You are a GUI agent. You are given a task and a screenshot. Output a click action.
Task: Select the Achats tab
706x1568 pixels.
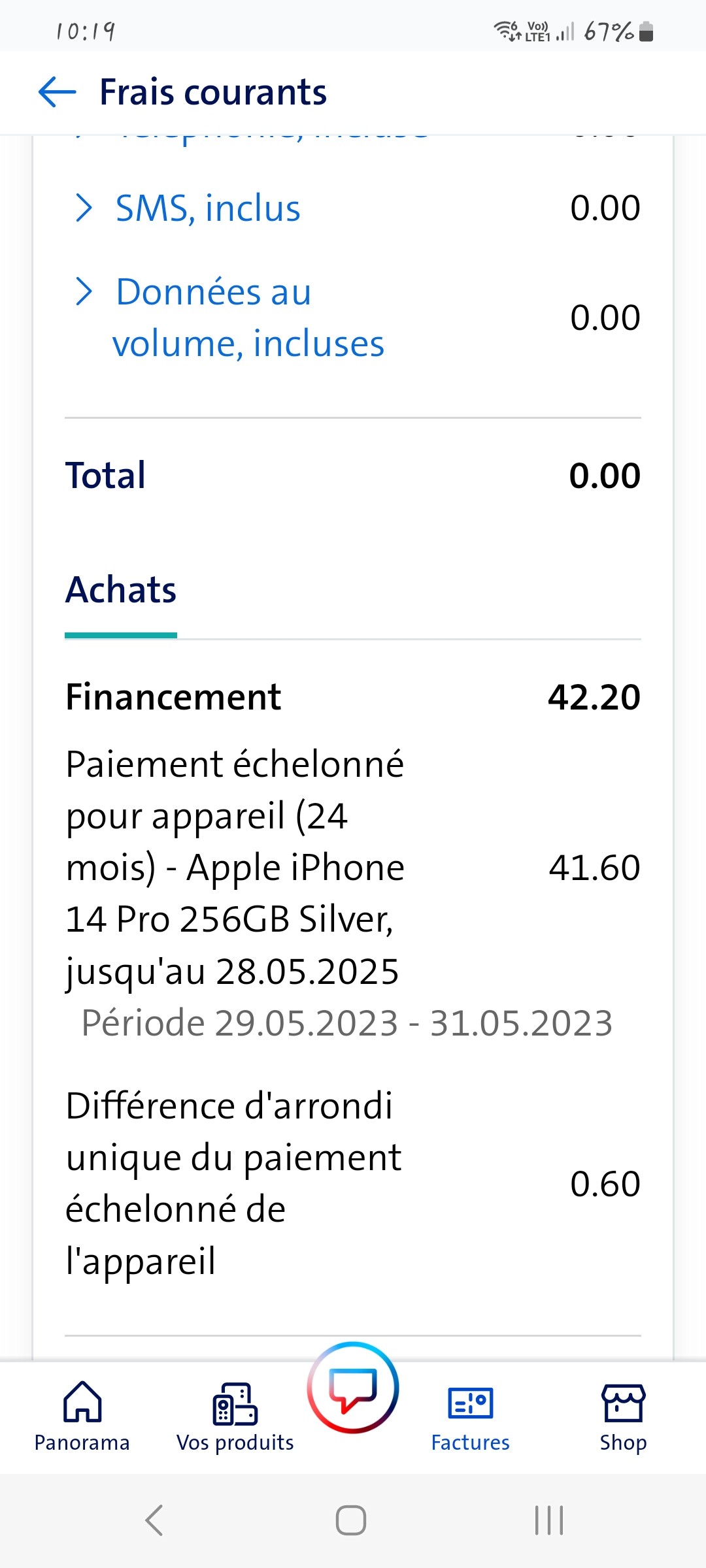pyautogui.click(x=121, y=590)
